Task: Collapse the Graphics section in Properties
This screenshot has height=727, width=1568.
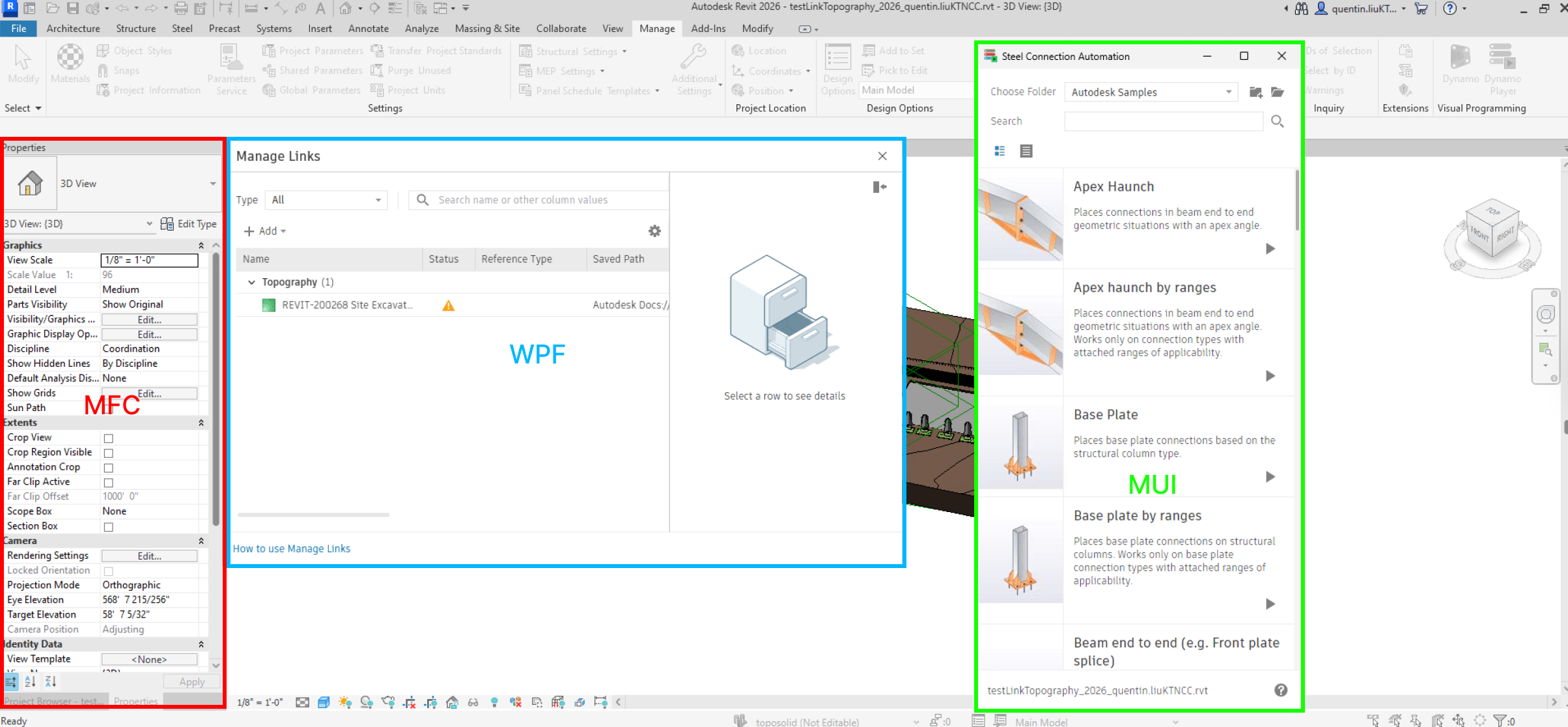Action: pyautogui.click(x=201, y=246)
